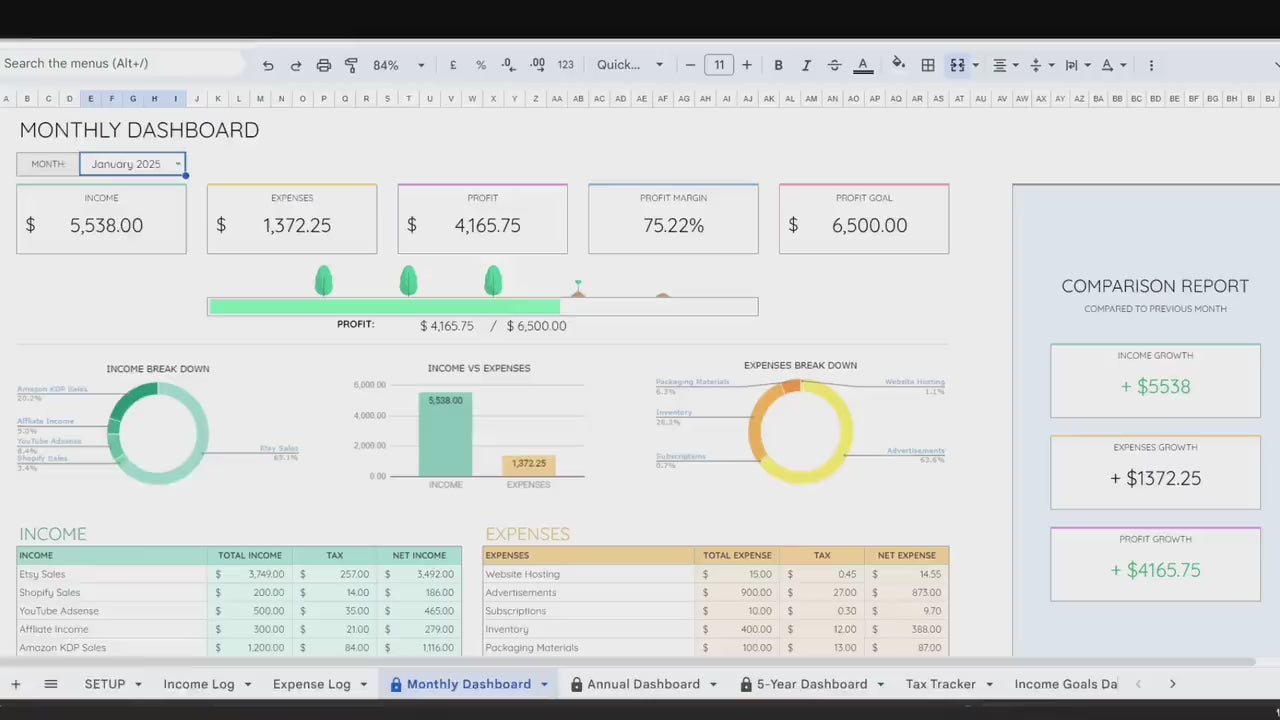The image size is (1280, 720).
Task: Activate the Paint format tool
Action: (x=351, y=65)
